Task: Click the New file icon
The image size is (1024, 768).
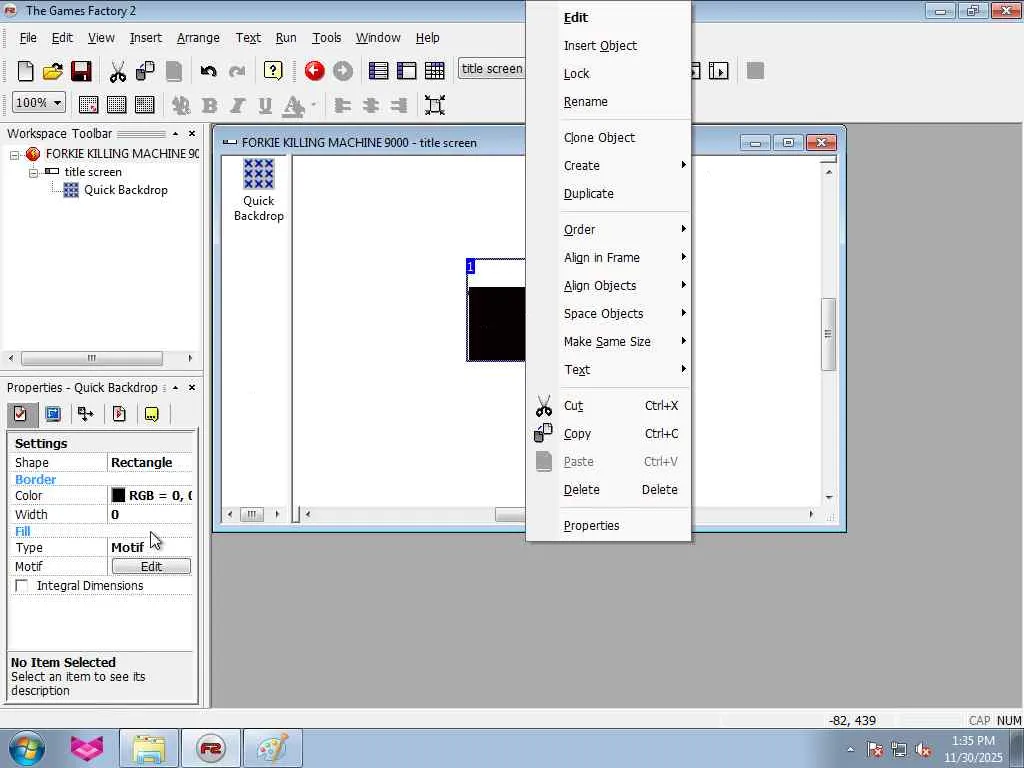Action: pyautogui.click(x=25, y=71)
